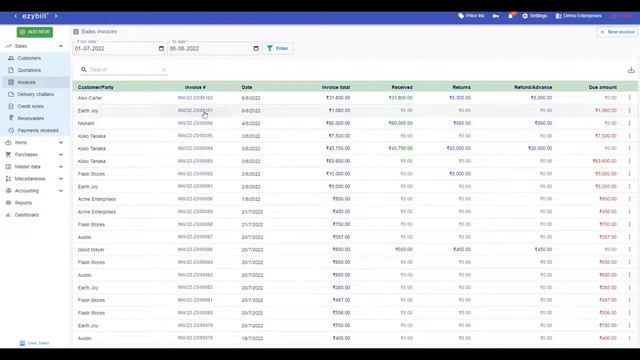Viewport: 640px width, 360px height.
Task: Open invoice link INV/22-23/00102
Action: coord(195,98)
